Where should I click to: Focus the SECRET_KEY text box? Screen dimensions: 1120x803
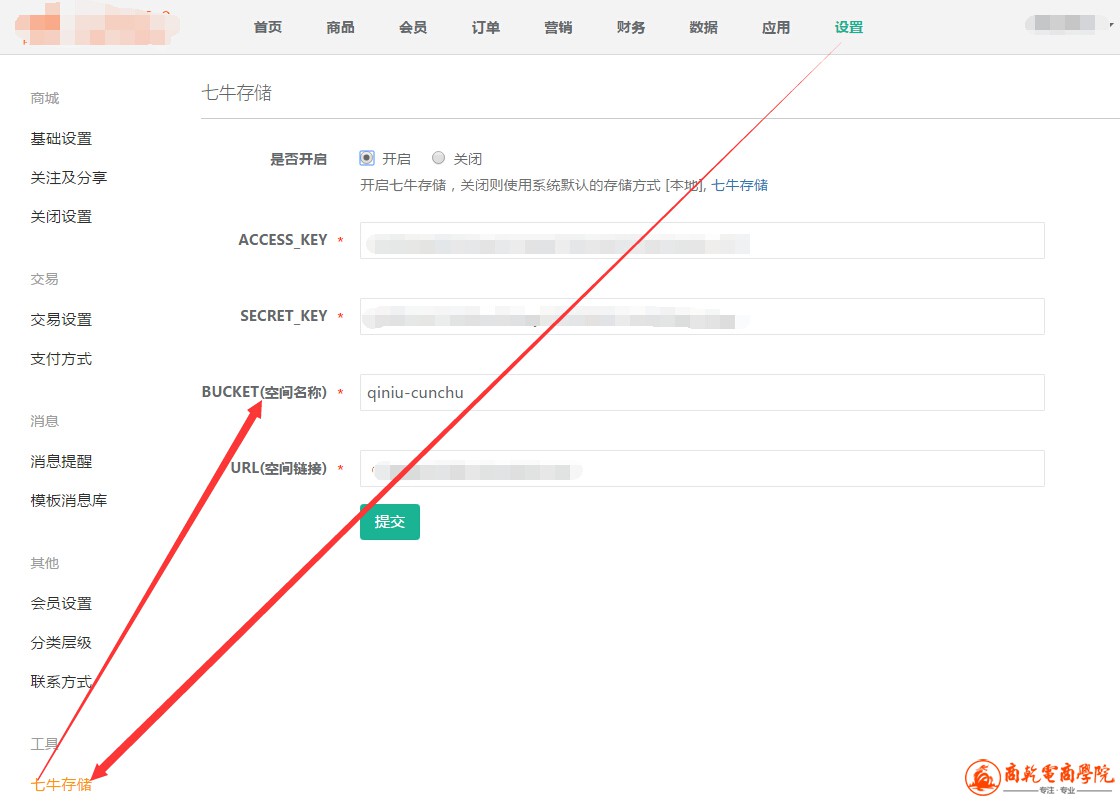point(702,317)
